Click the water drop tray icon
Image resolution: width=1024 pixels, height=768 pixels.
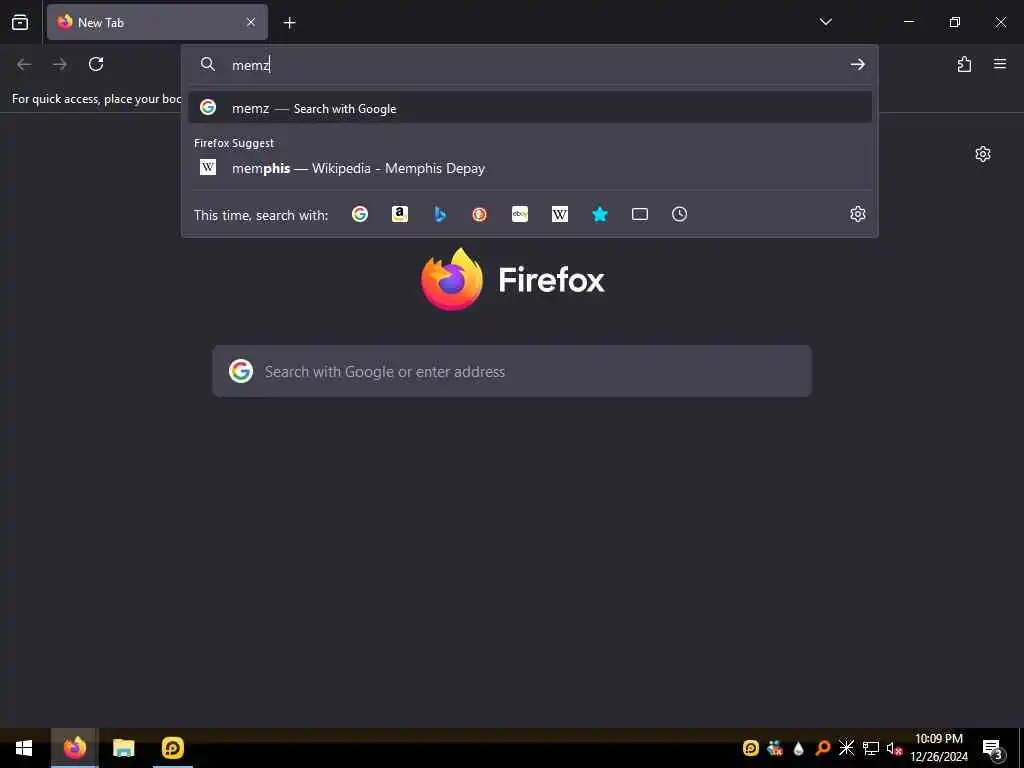click(799, 748)
